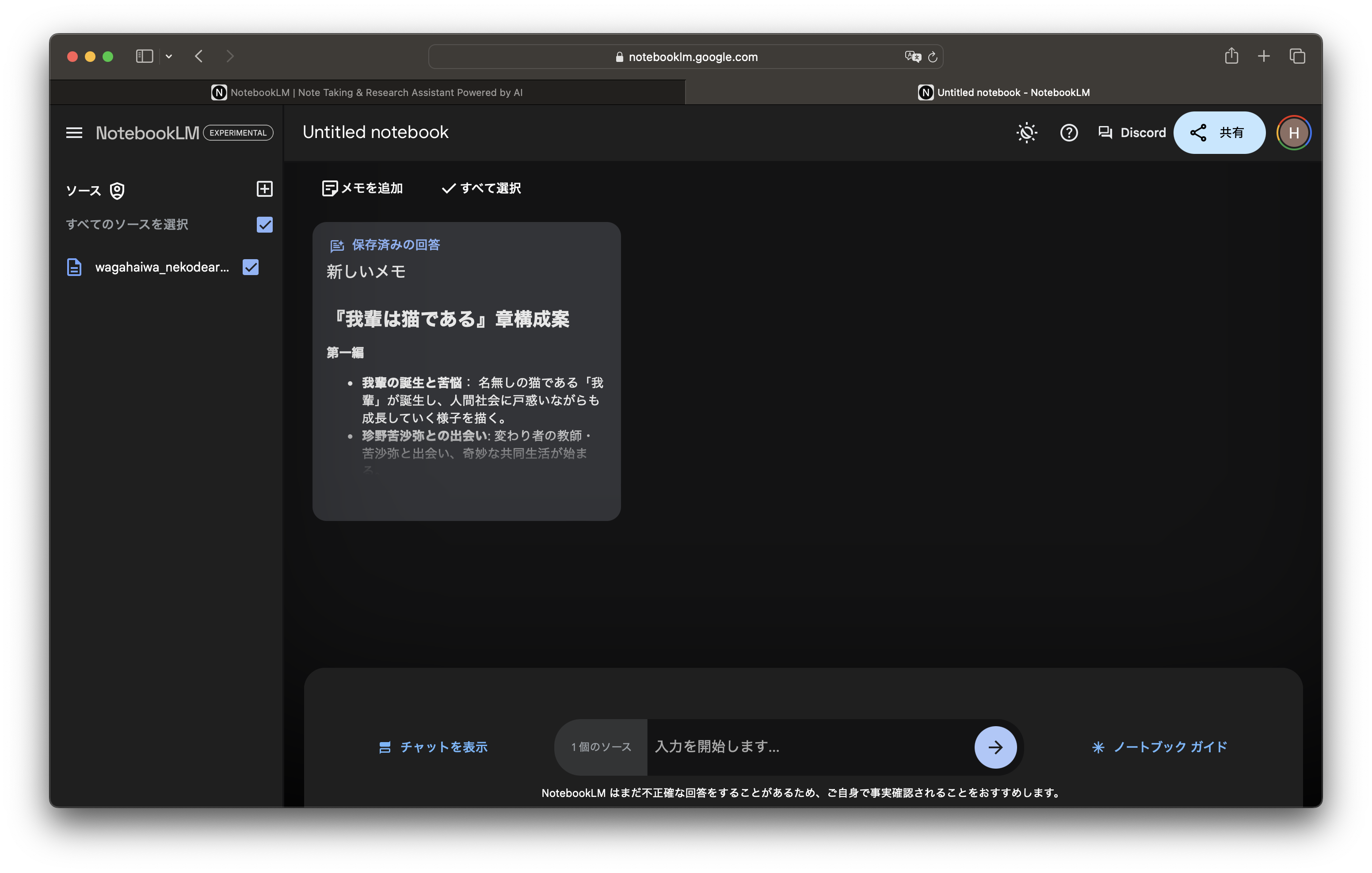
Task: Open the 1個のソース source selector
Action: click(x=601, y=747)
